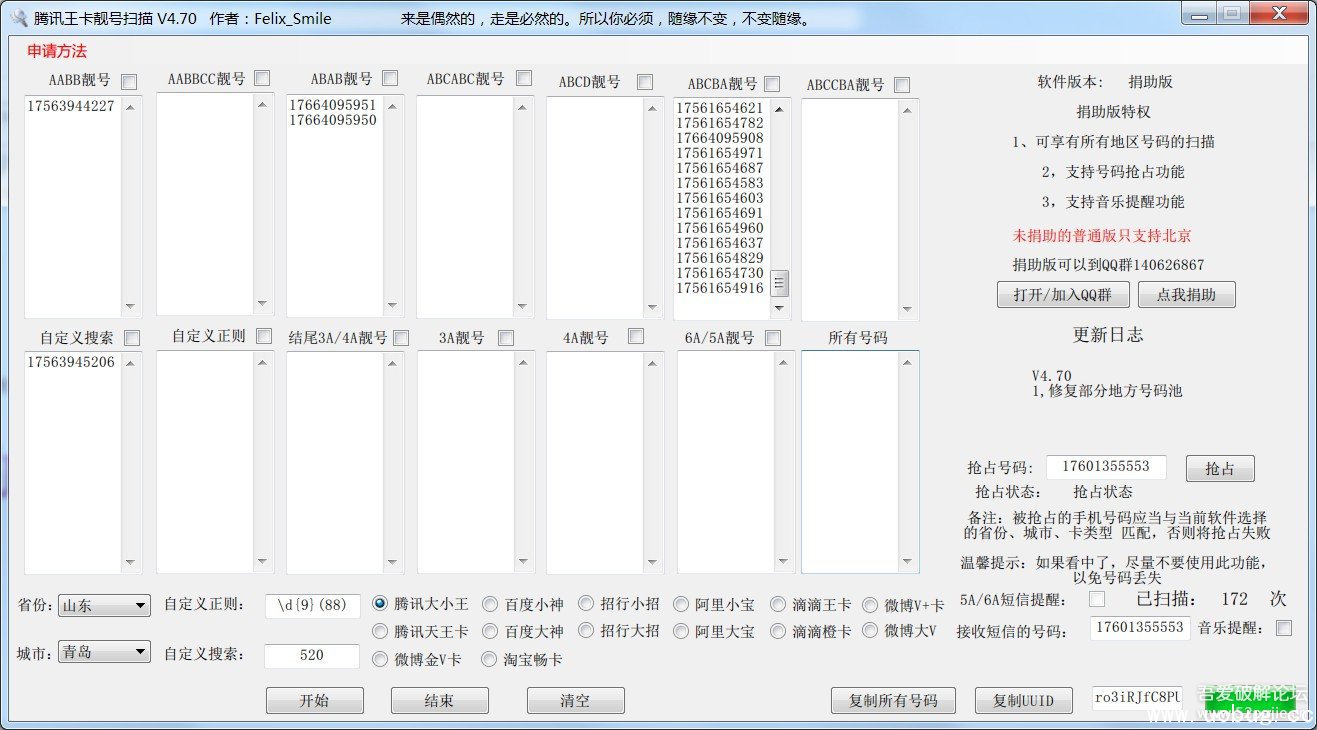This screenshot has height=730, width=1317.
Task: Enable the AABBCC靓号 checkbox
Action: pos(262,78)
